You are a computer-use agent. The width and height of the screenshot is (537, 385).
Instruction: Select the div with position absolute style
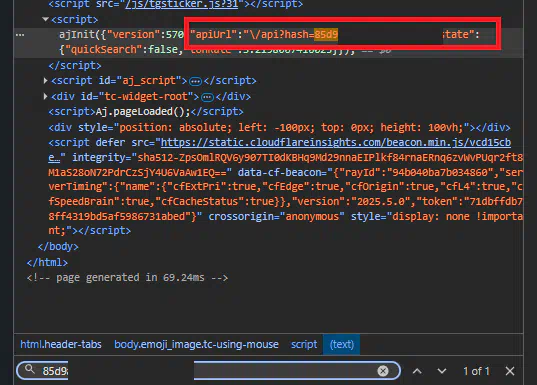click(279, 127)
